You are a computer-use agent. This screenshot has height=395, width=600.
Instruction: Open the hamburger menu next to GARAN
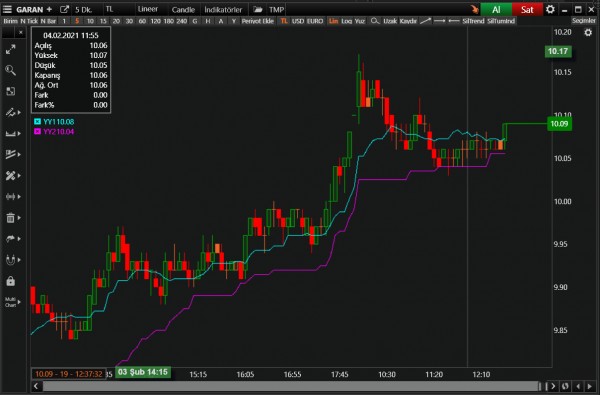tap(7, 9)
